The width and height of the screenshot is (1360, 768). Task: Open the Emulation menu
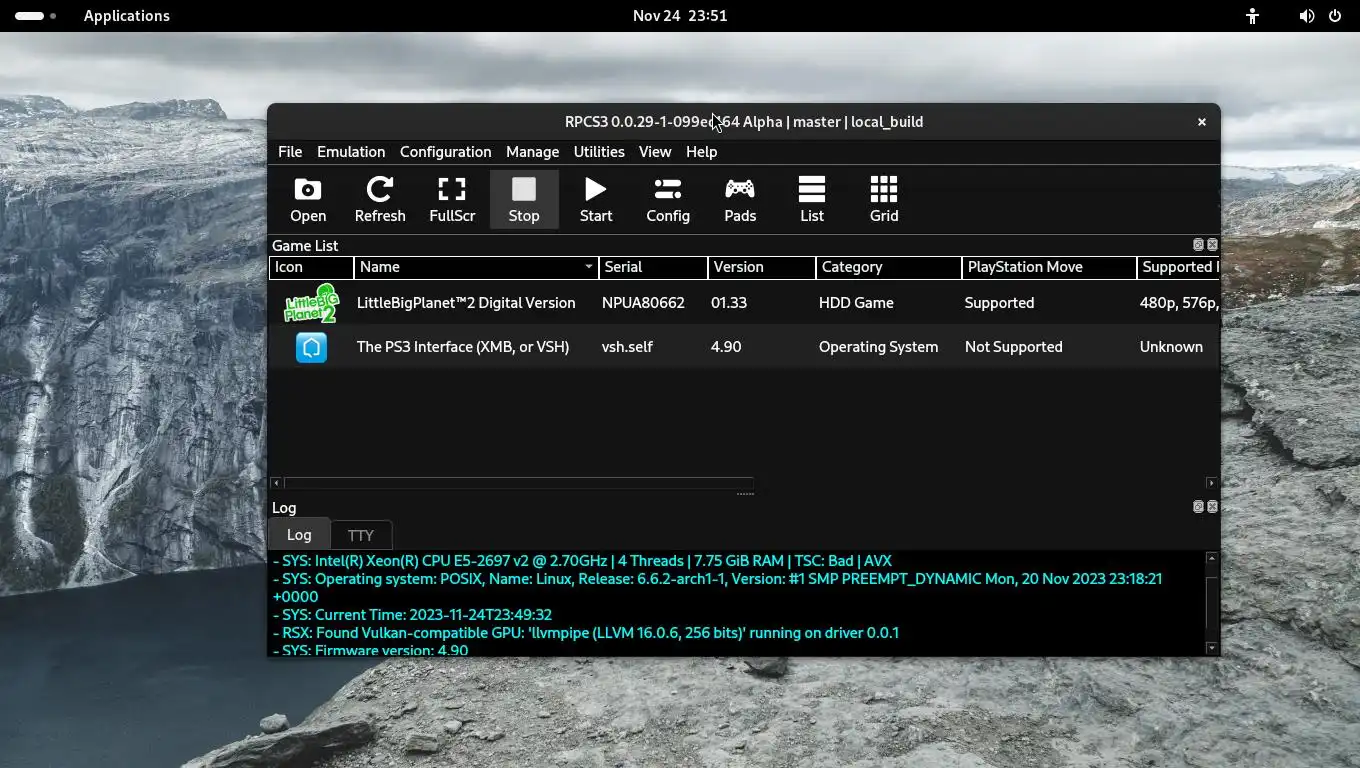(x=351, y=152)
